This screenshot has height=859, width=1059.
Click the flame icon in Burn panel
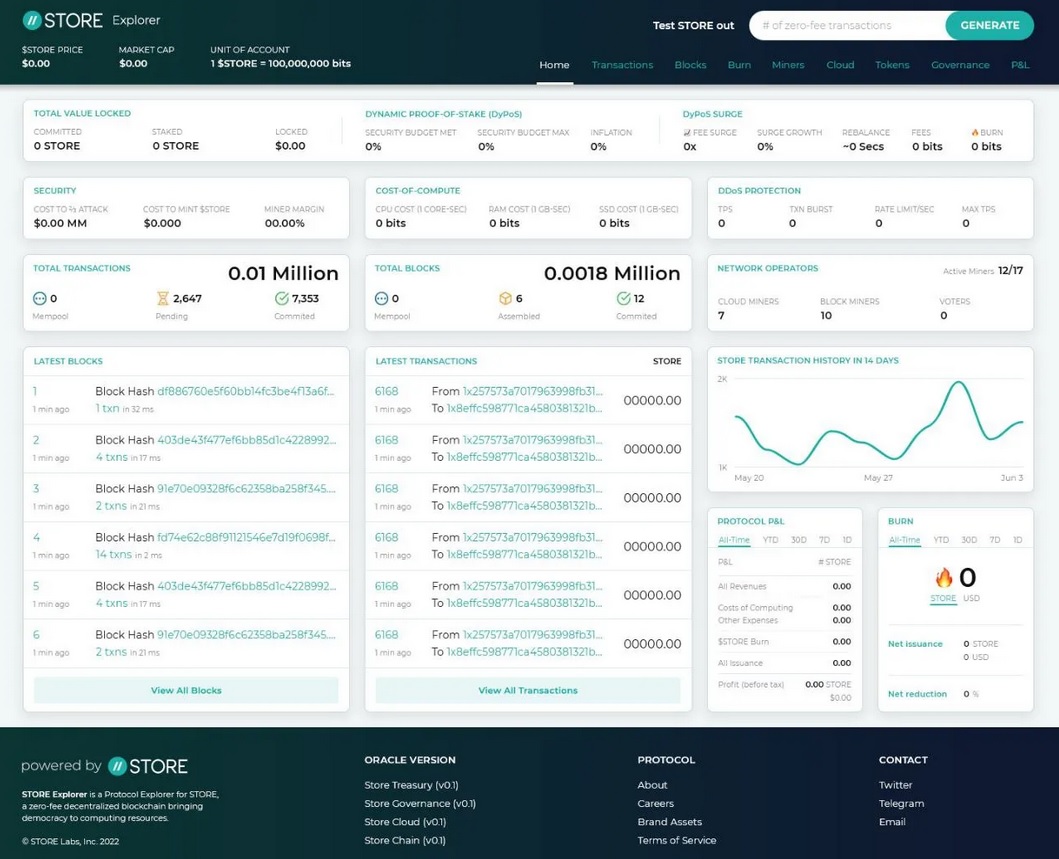tap(944, 577)
